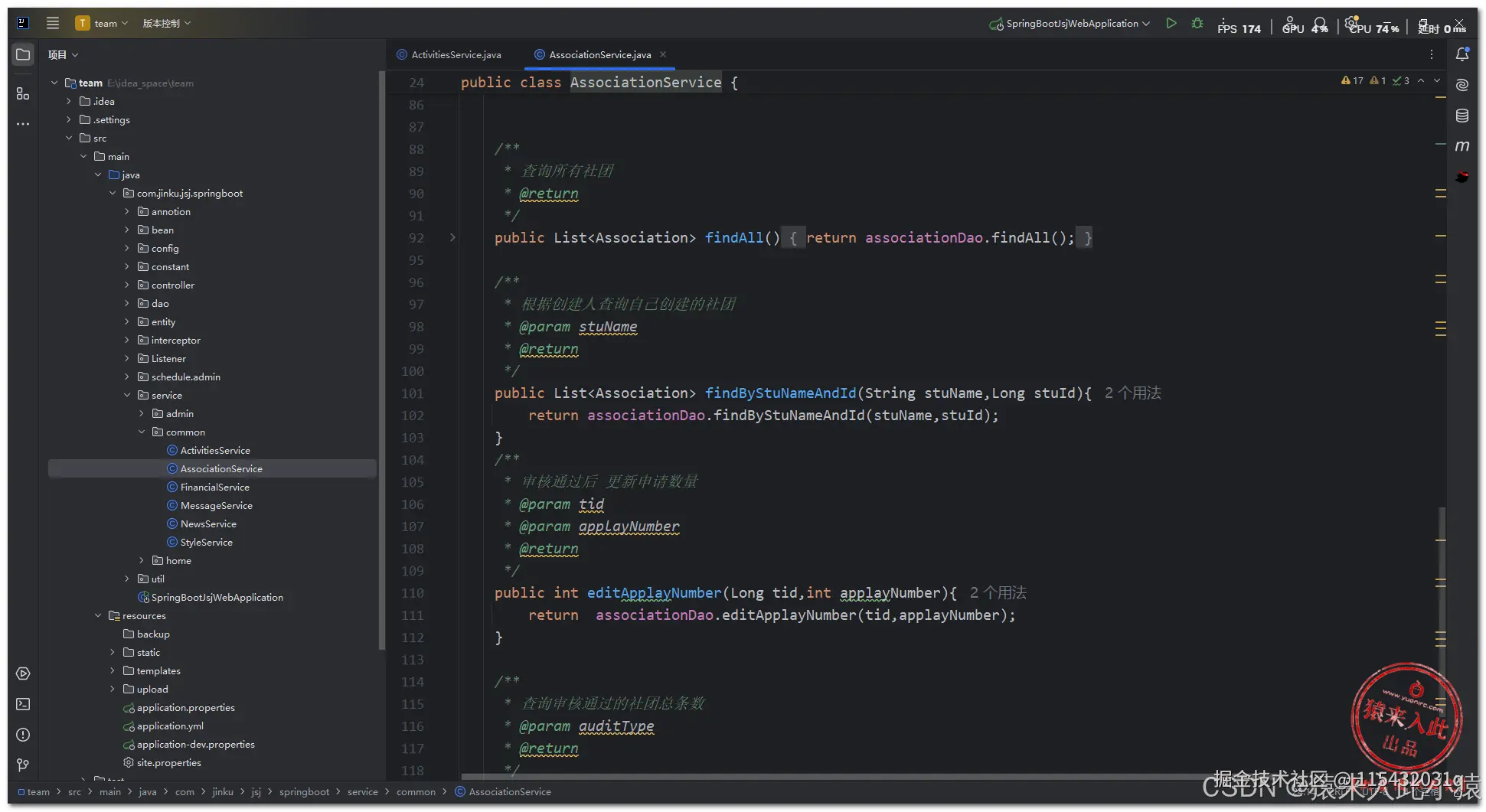
Task: Collapse the src folder
Action: 69,138
